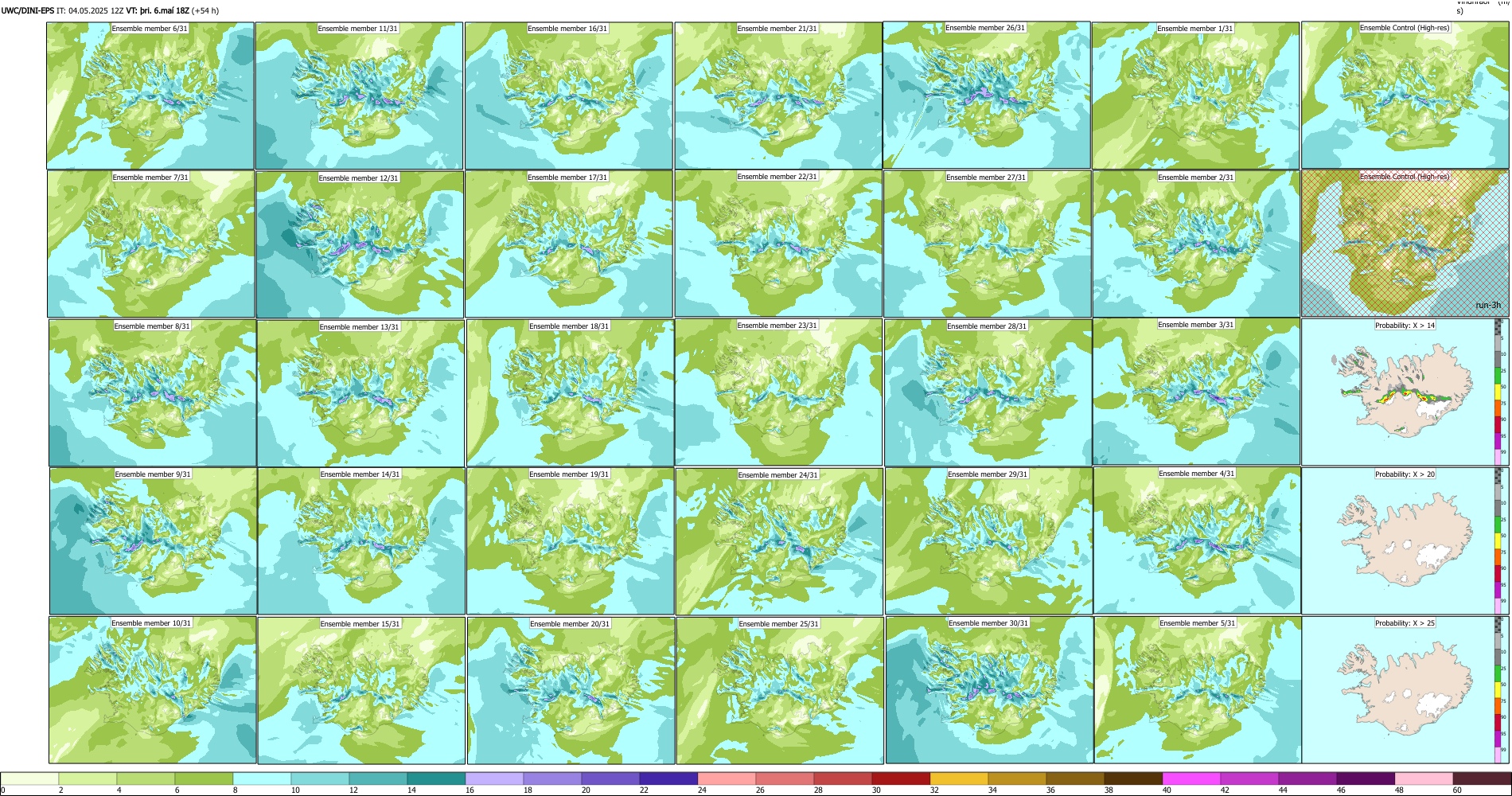Pick the above-60 m/s maroon swatch
The width and height of the screenshot is (1512, 796).
1482,778
